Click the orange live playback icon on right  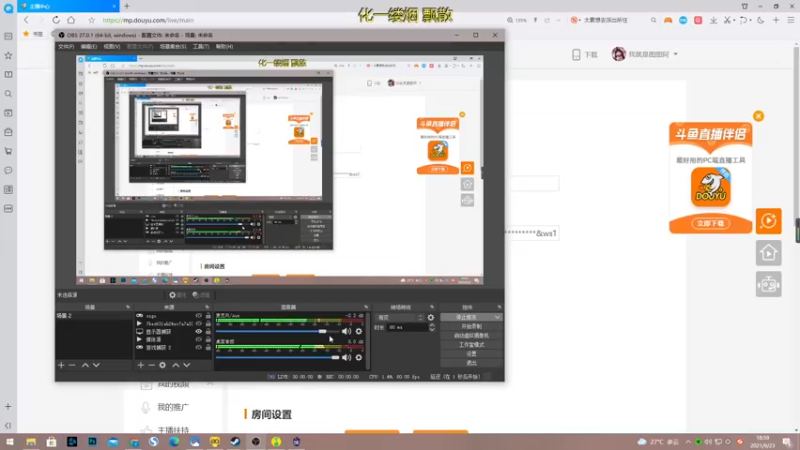tap(768, 221)
